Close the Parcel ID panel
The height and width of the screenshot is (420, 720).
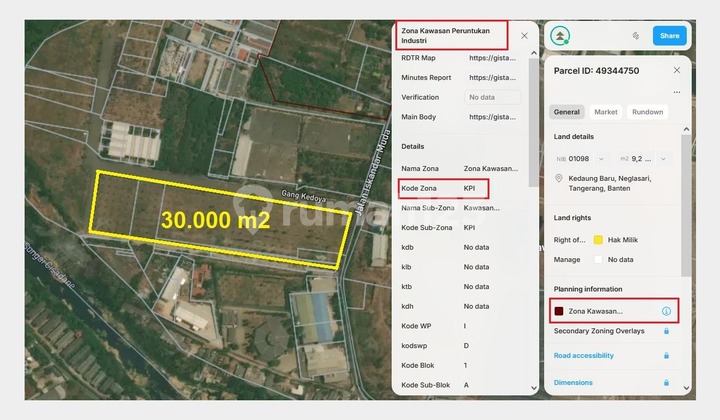pyautogui.click(x=677, y=70)
